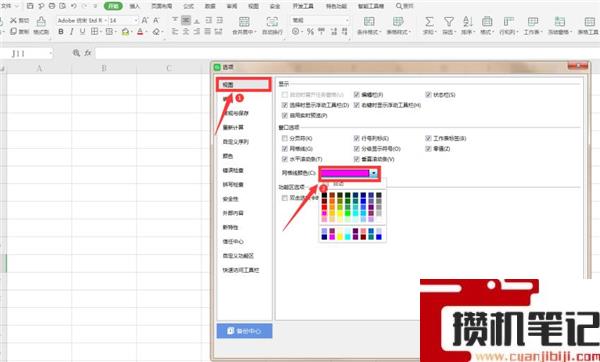This screenshot has width=600, height=362.
Task: Toggle the 网格线(G) checkbox
Action: click(285, 148)
